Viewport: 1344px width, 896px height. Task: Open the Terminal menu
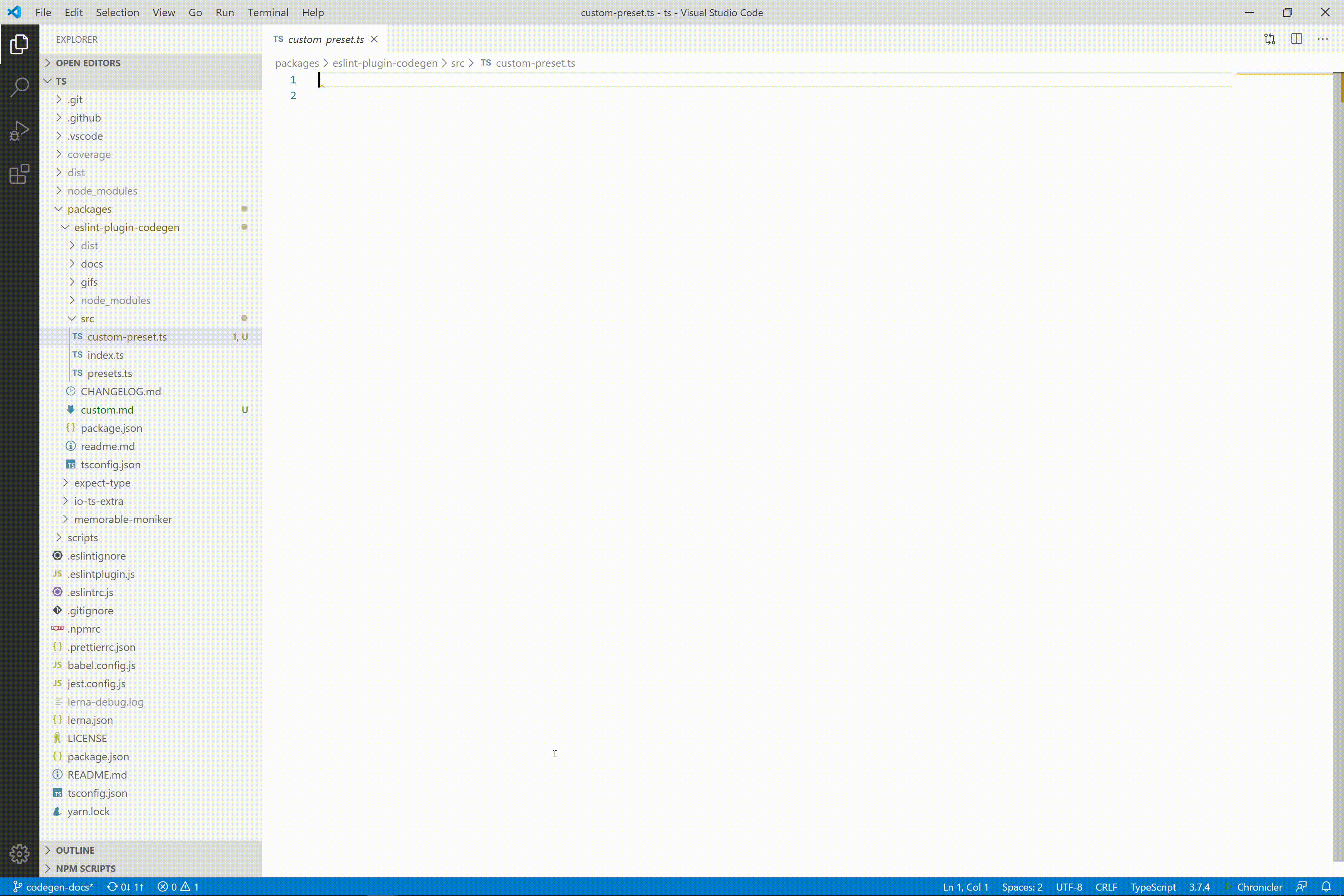(x=268, y=12)
